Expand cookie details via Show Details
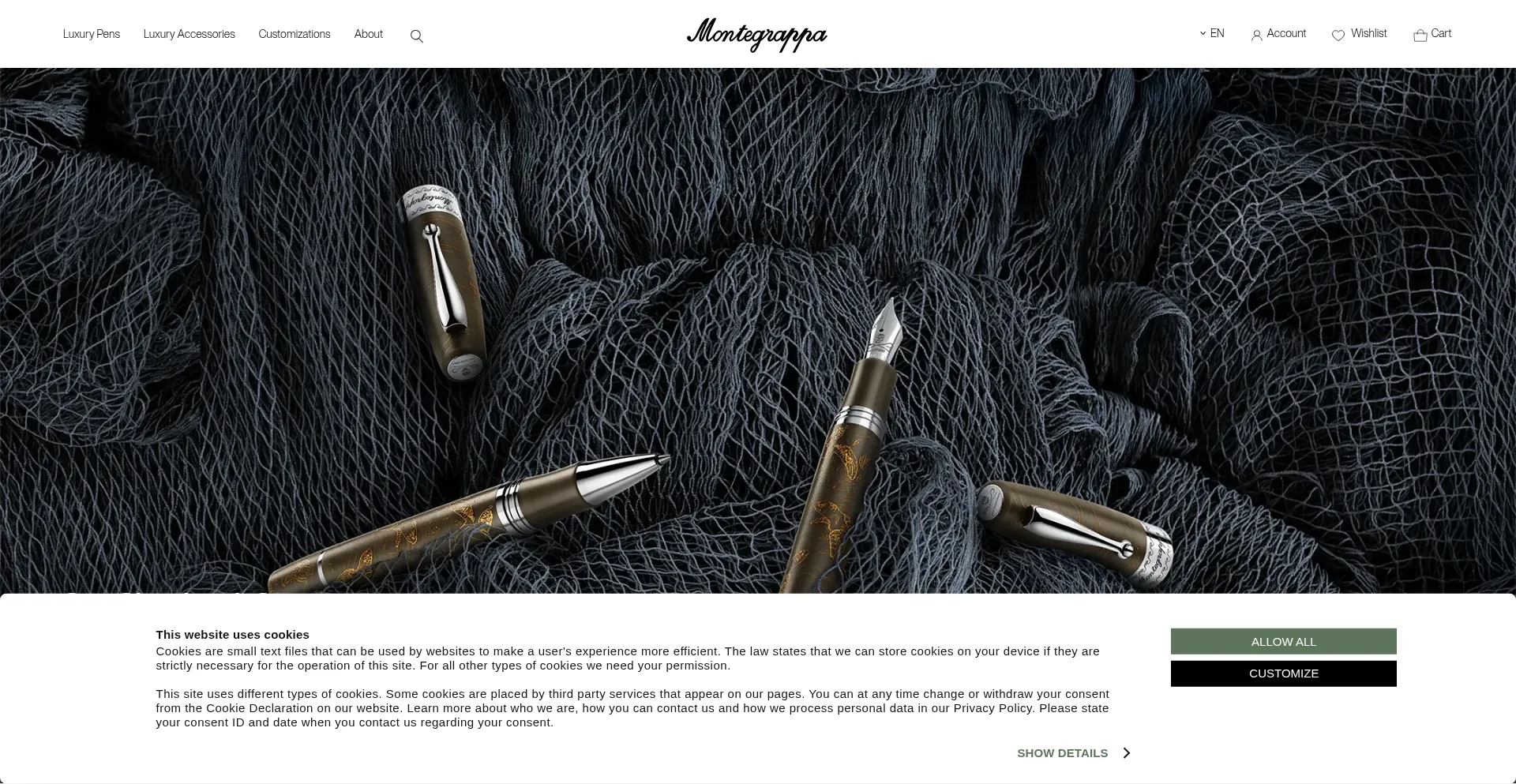1516x784 pixels. point(1063,753)
